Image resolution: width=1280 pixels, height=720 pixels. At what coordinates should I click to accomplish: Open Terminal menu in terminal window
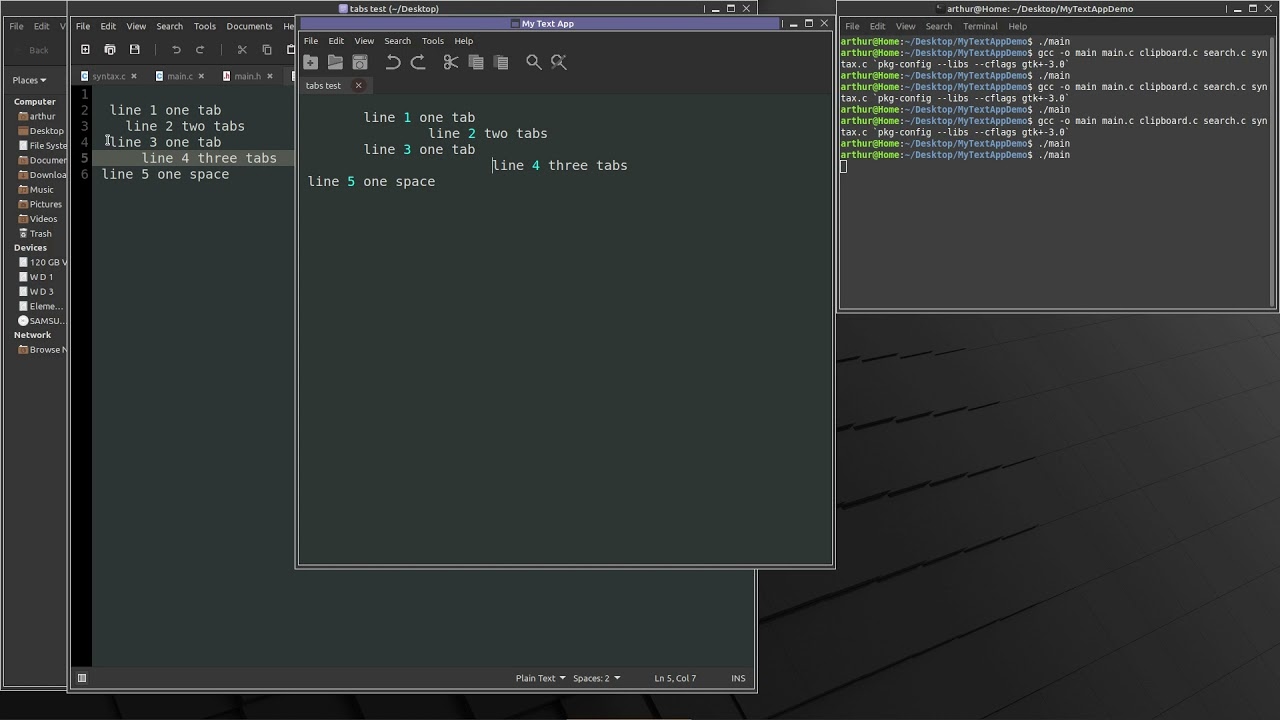[x=980, y=26]
